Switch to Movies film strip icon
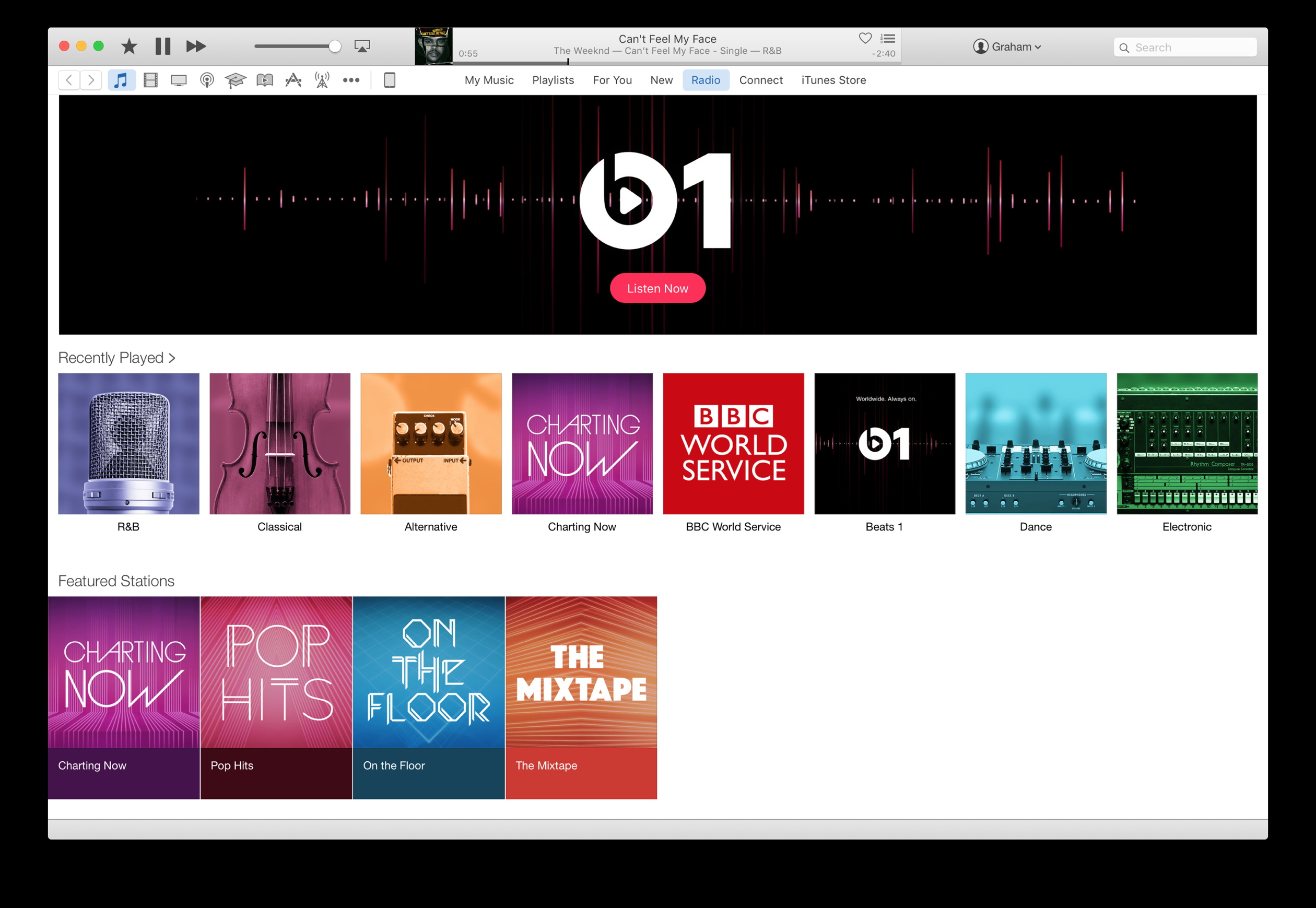Viewport: 1316px width, 908px height. 150,80
